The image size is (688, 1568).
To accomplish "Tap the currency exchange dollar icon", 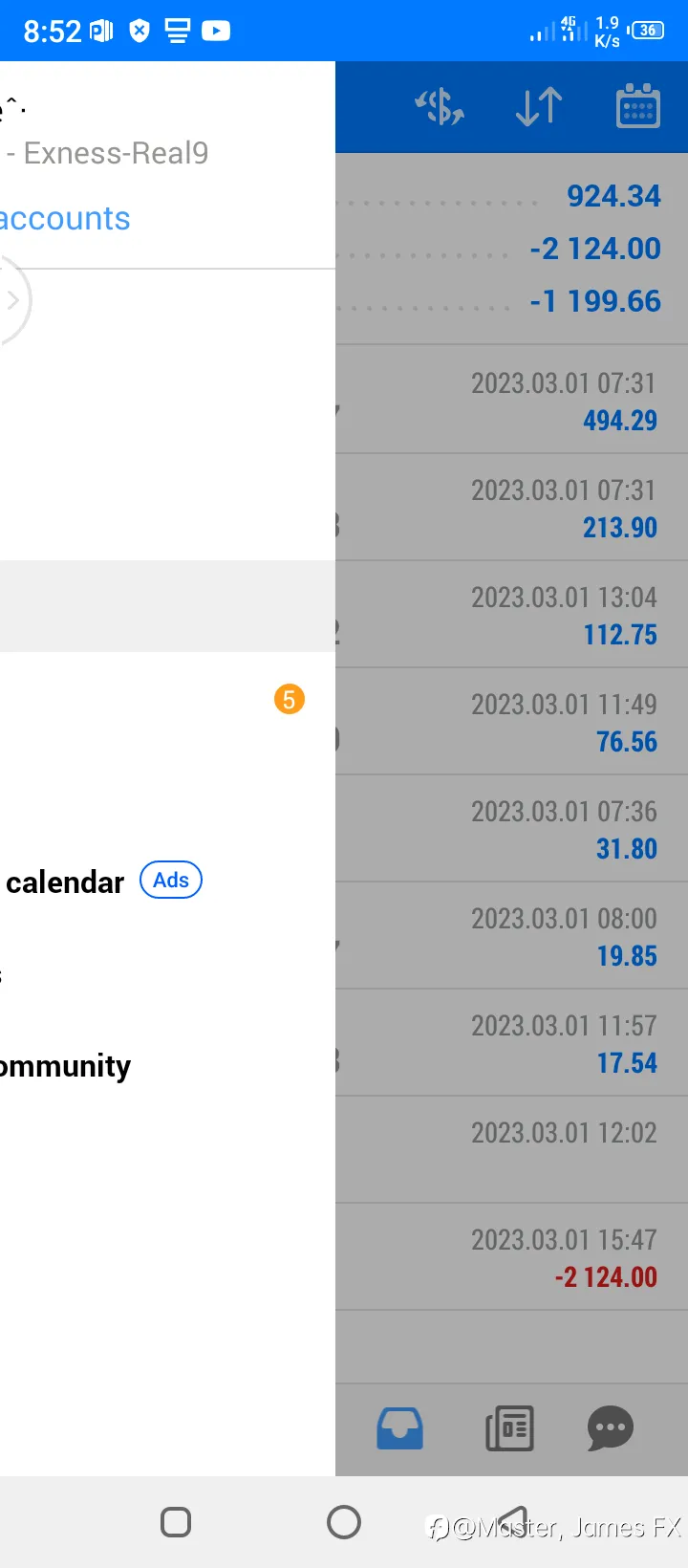I will tap(440, 106).
